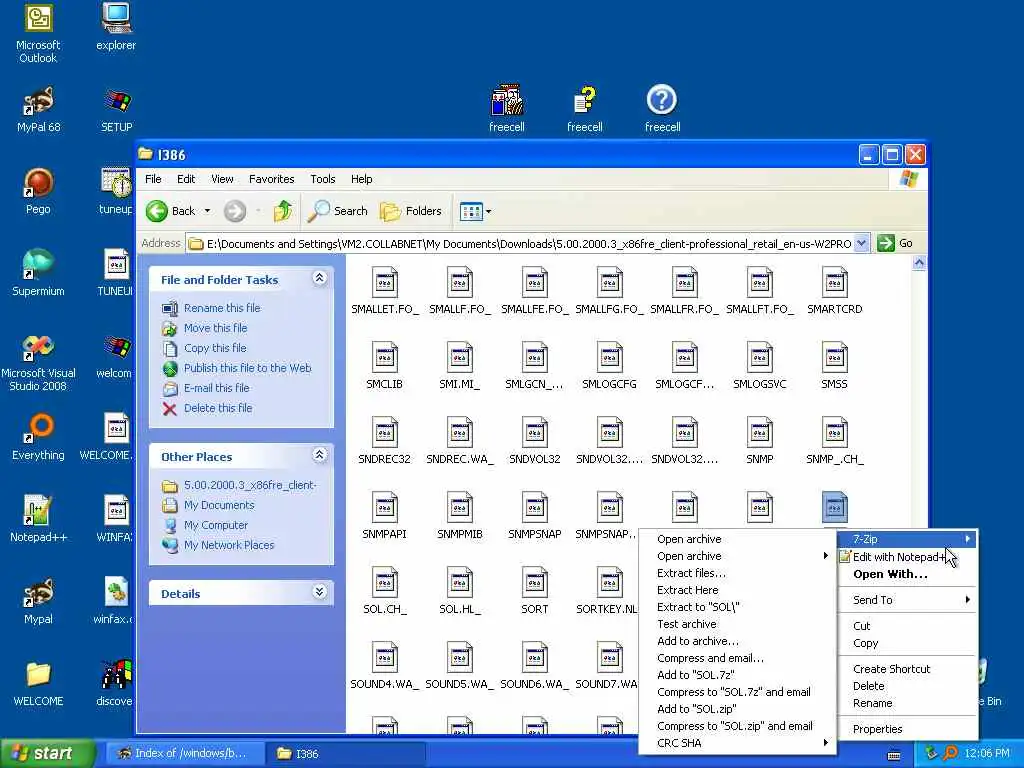This screenshot has height=768, width=1024.
Task: Open the Views dropdown arrow
Action: (x=488, y=211)
